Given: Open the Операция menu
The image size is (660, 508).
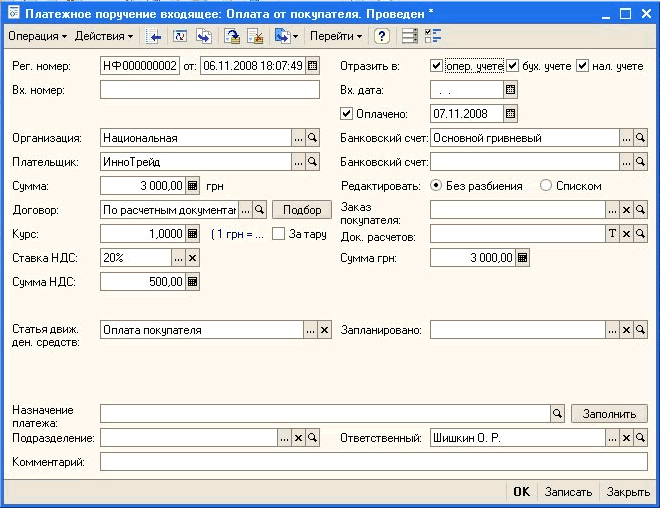Looking at the screenshot, I should pyautogui.click(x=37, y=36).
